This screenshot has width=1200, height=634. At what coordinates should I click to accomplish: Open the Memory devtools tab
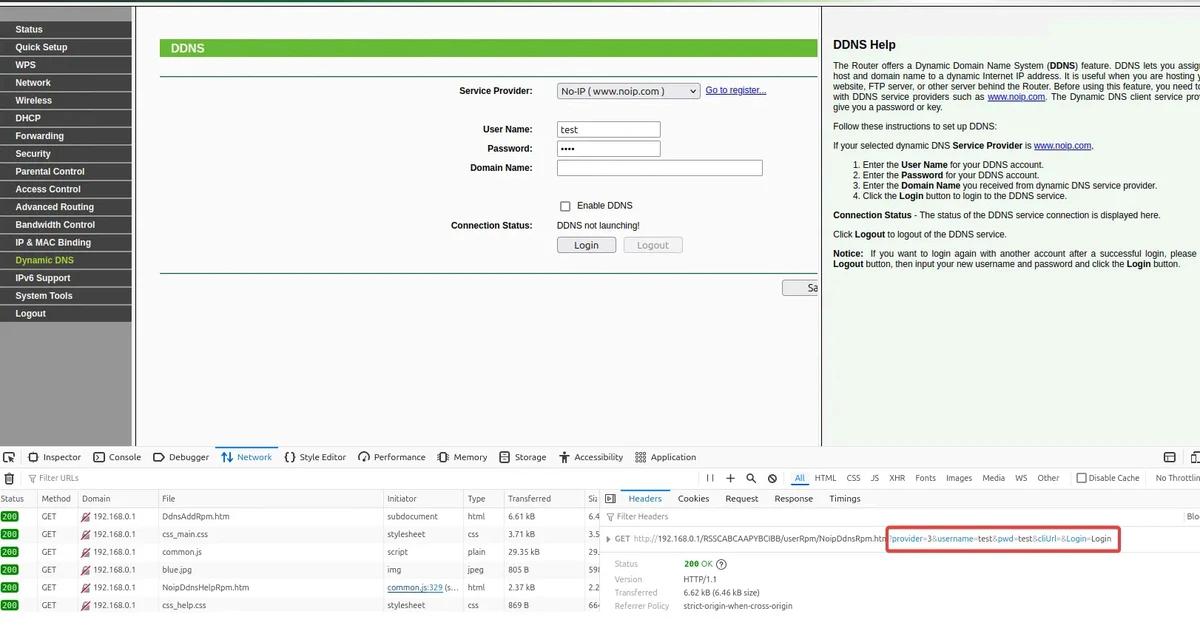(462, 457)
